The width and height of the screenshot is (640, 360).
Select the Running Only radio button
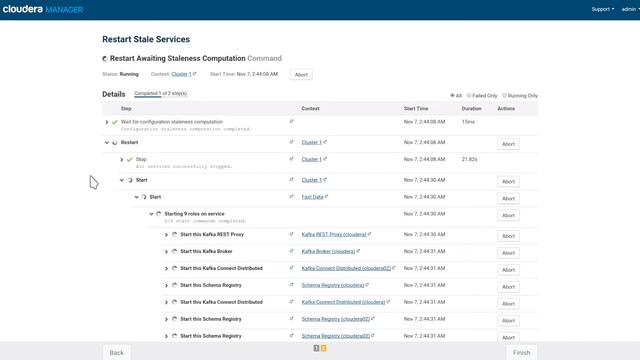pyautogui.click(x=504, y=96)
